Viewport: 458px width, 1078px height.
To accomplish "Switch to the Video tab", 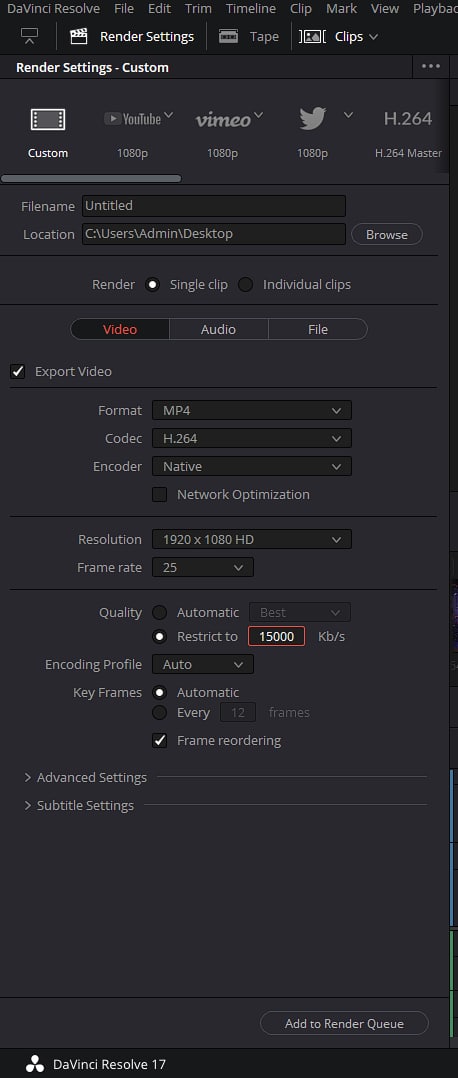I will point(120,329).
